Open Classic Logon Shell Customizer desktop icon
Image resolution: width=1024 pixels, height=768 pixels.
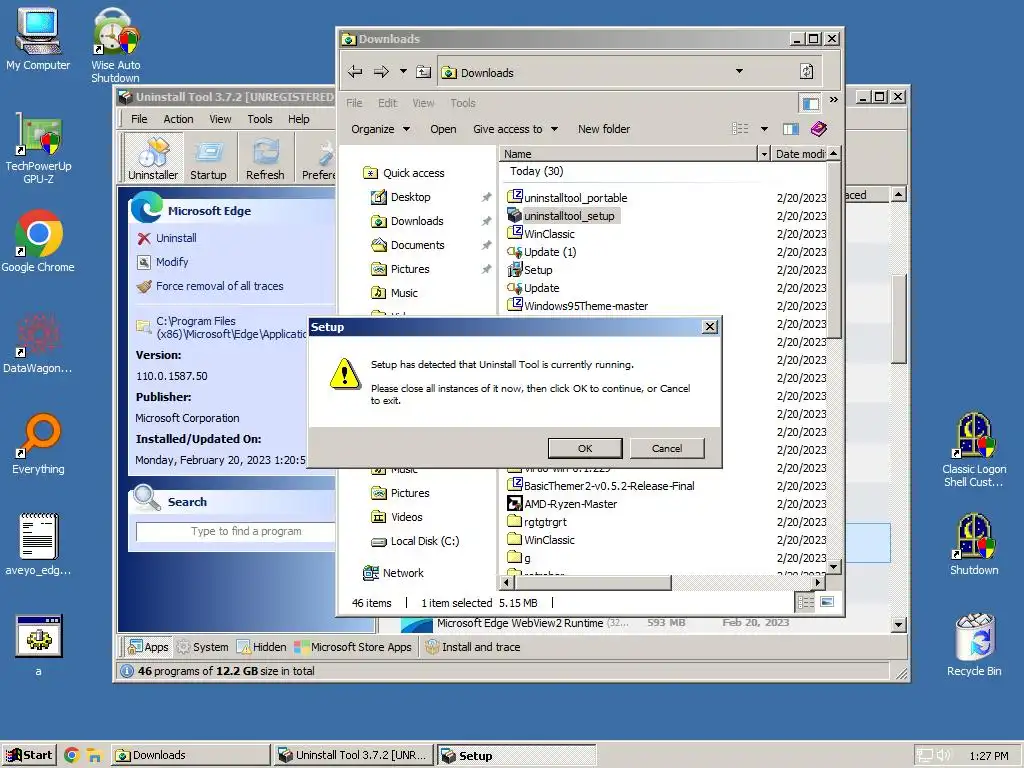[974, 451]
